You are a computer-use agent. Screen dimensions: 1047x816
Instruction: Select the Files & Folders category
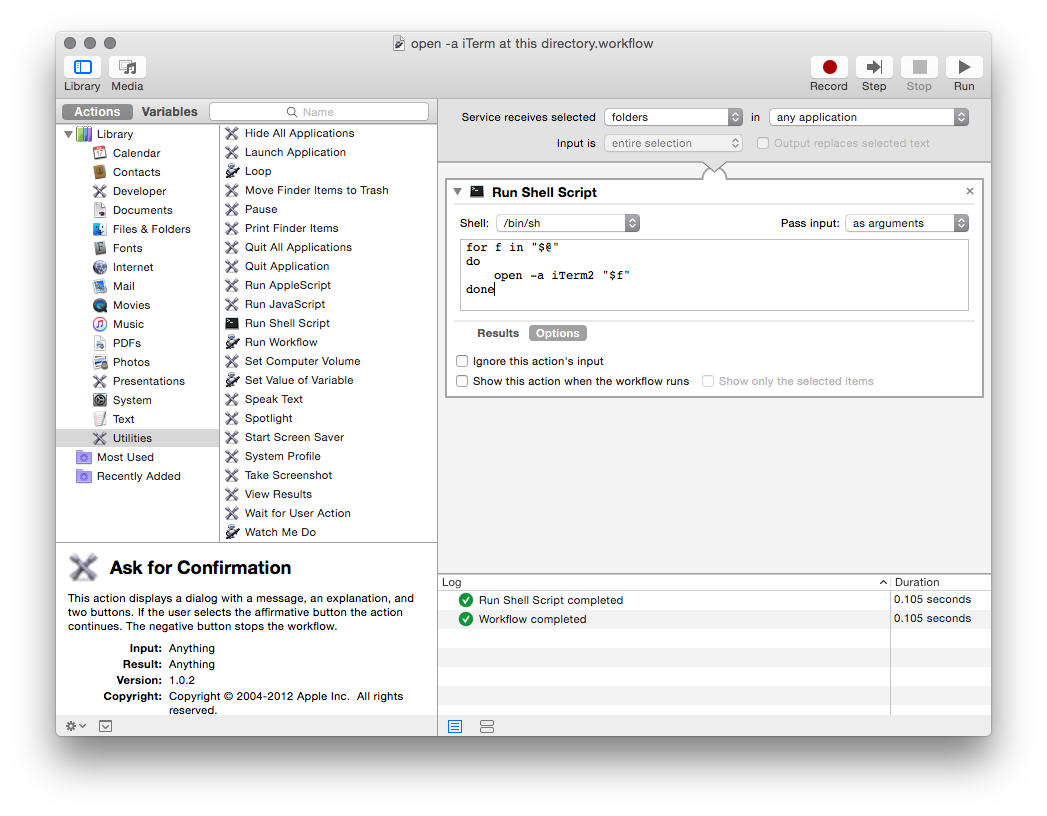(152, 229)
